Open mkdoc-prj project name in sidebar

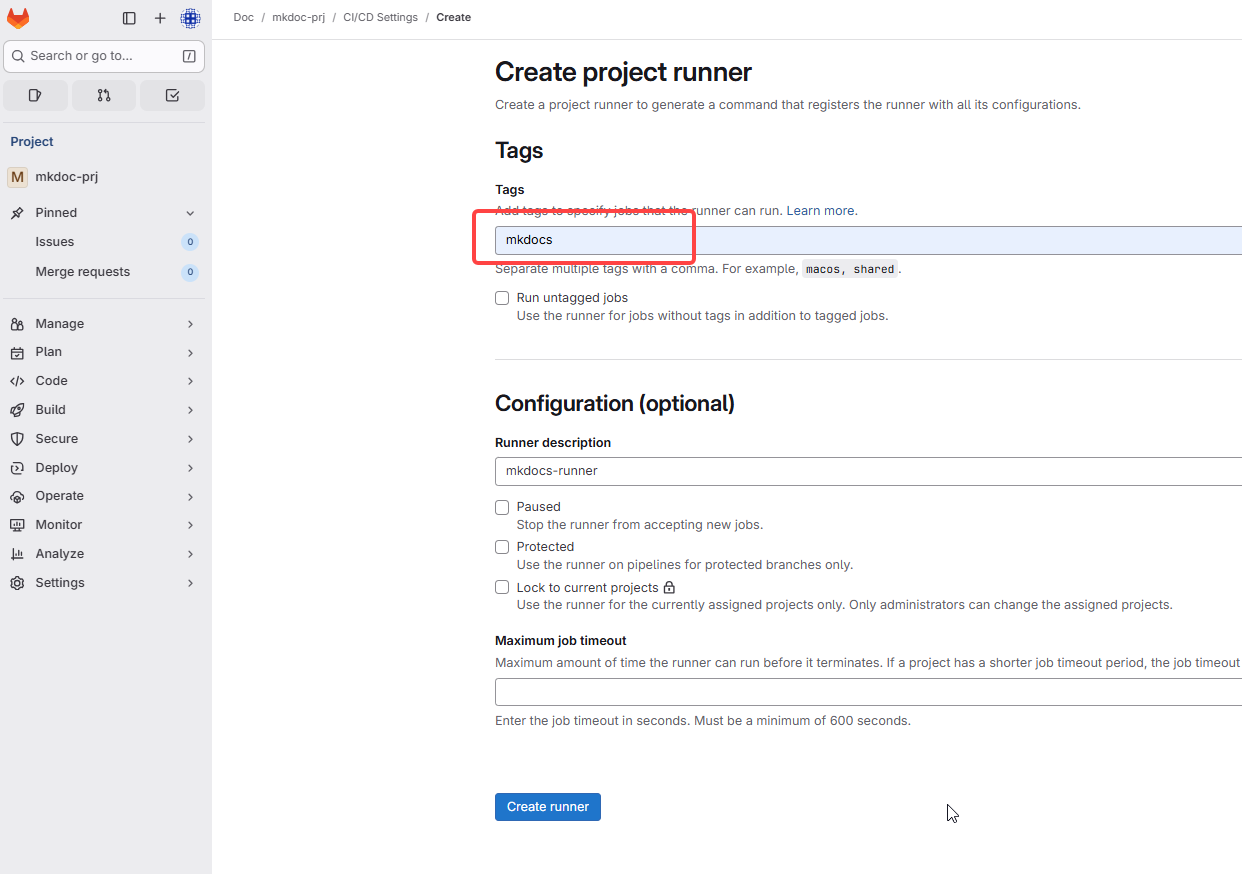pos(67,177)
